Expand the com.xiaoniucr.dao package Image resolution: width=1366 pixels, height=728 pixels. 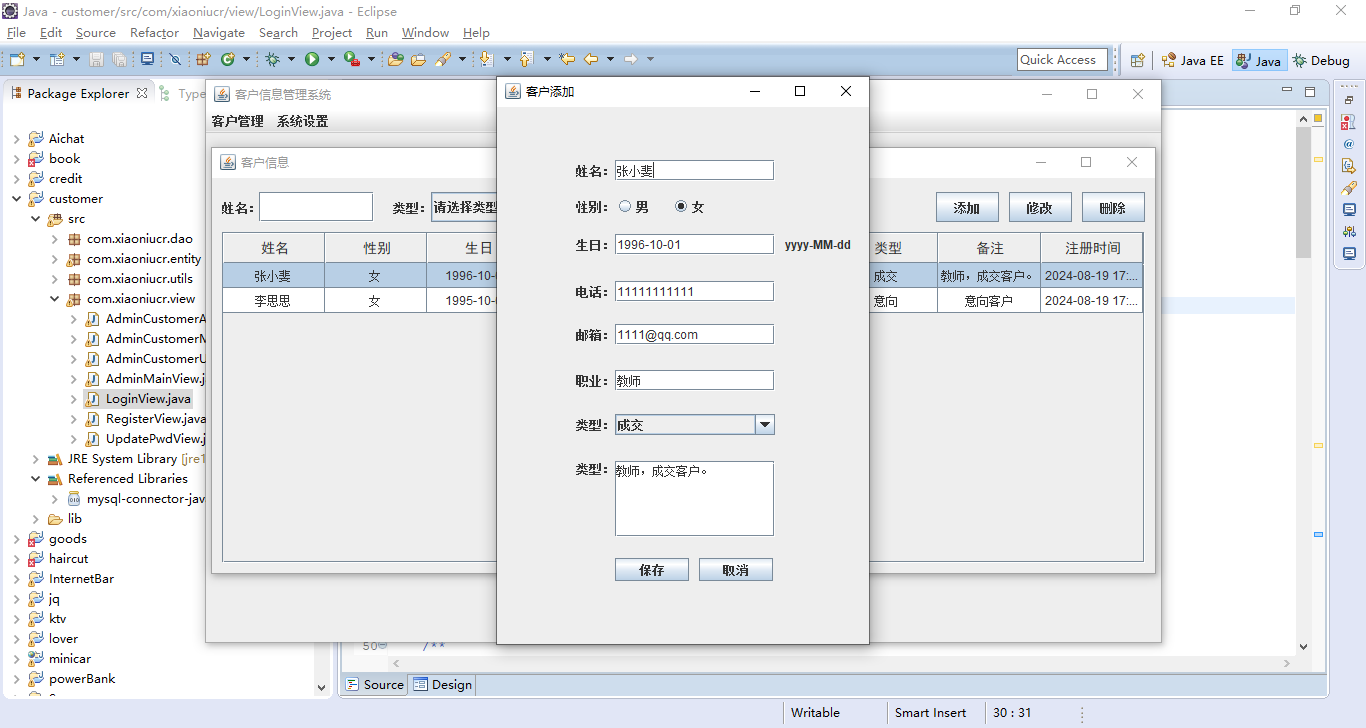click(x=55, y=239)
